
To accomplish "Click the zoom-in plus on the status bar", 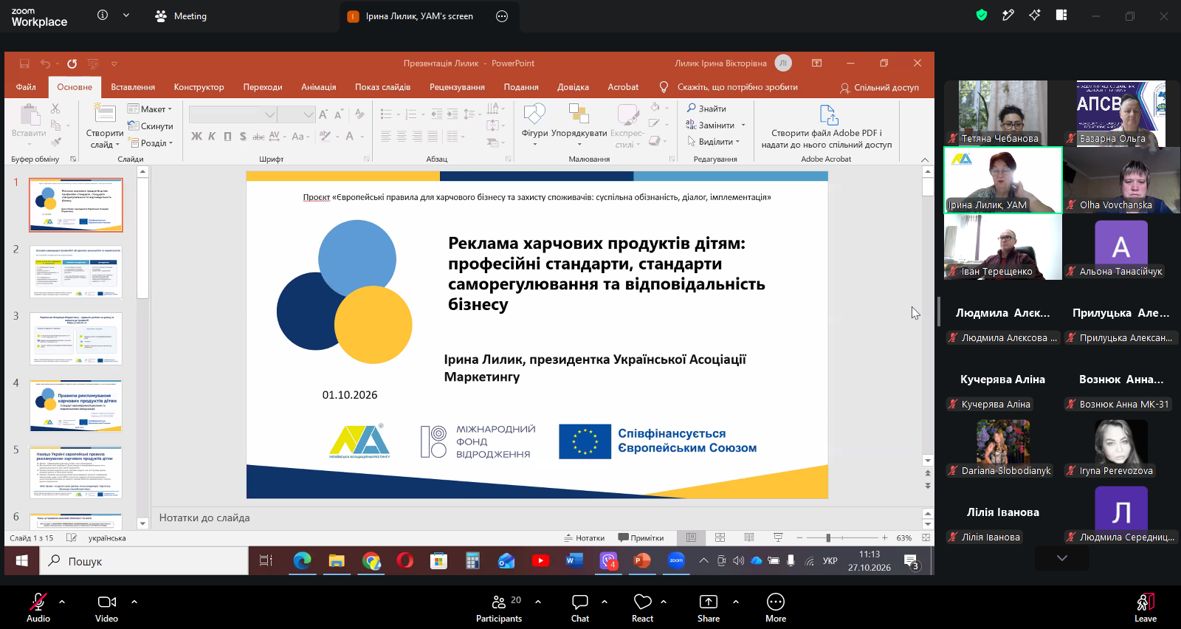I will pyautogui.click(x=883, y=538).
